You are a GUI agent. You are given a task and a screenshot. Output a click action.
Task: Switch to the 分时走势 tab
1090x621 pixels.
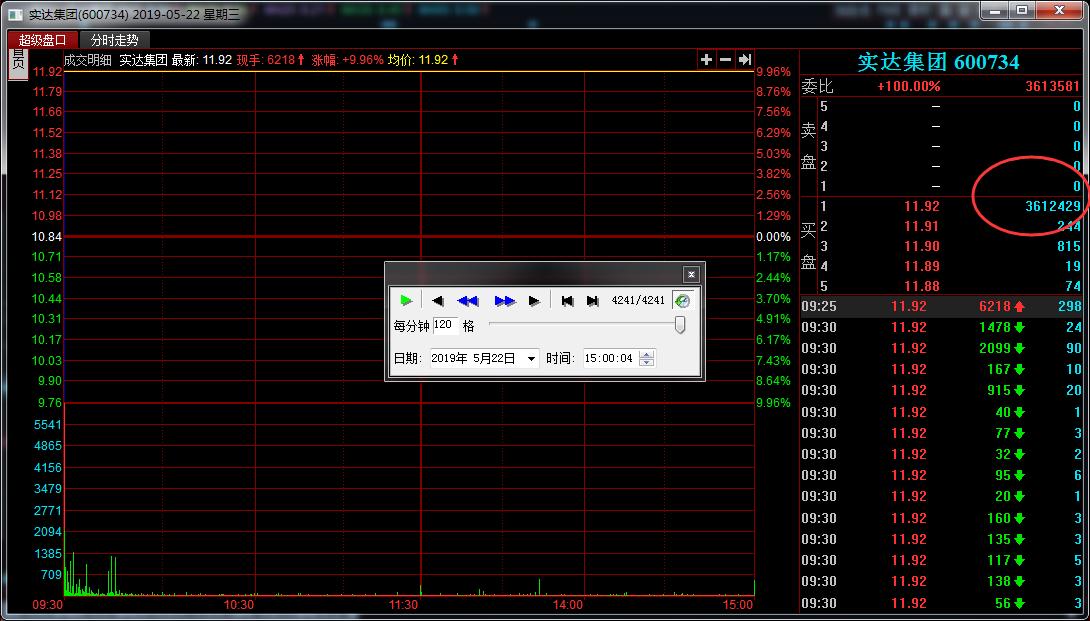pos(114,40)
